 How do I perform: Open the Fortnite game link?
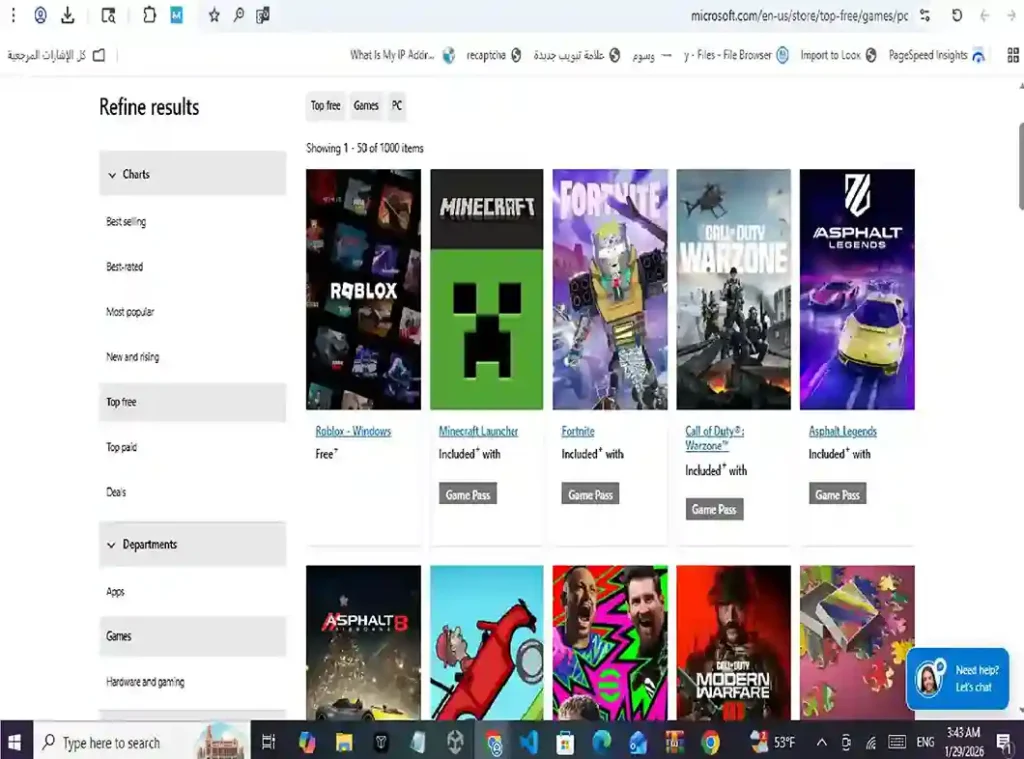point(578,431)
